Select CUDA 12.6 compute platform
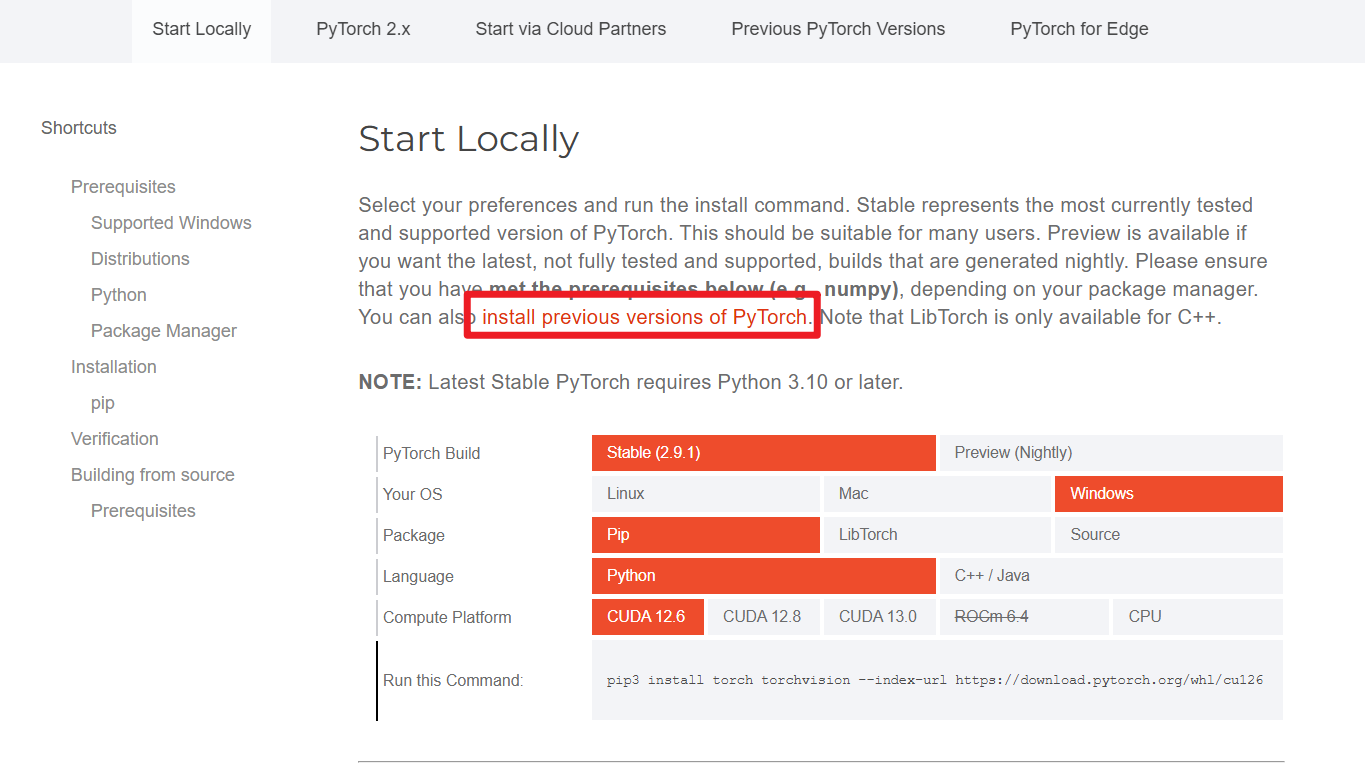 648,617
